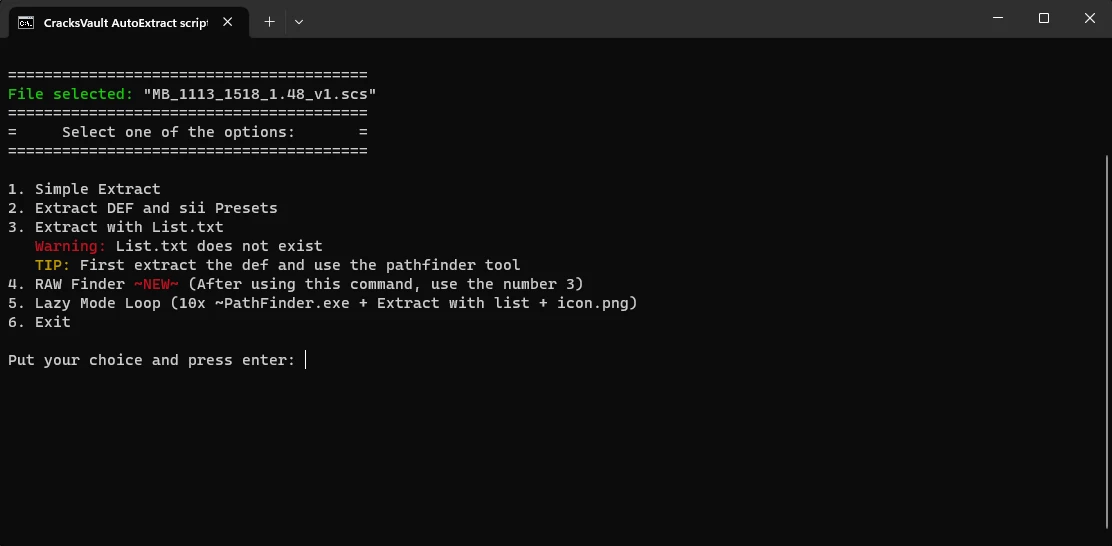Click the red "Warning:" label
The image size is (1112, 546).
pyautogui.click(x=70, y=246)
